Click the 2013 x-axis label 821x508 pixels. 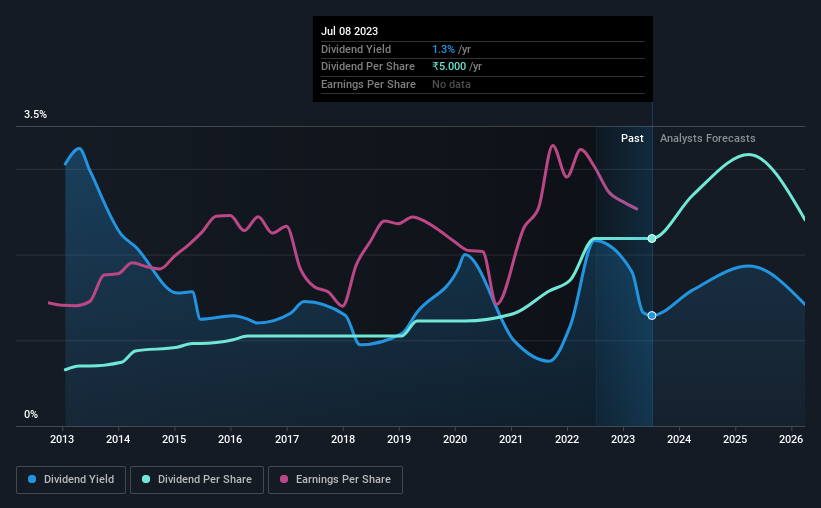pos(62,439)
